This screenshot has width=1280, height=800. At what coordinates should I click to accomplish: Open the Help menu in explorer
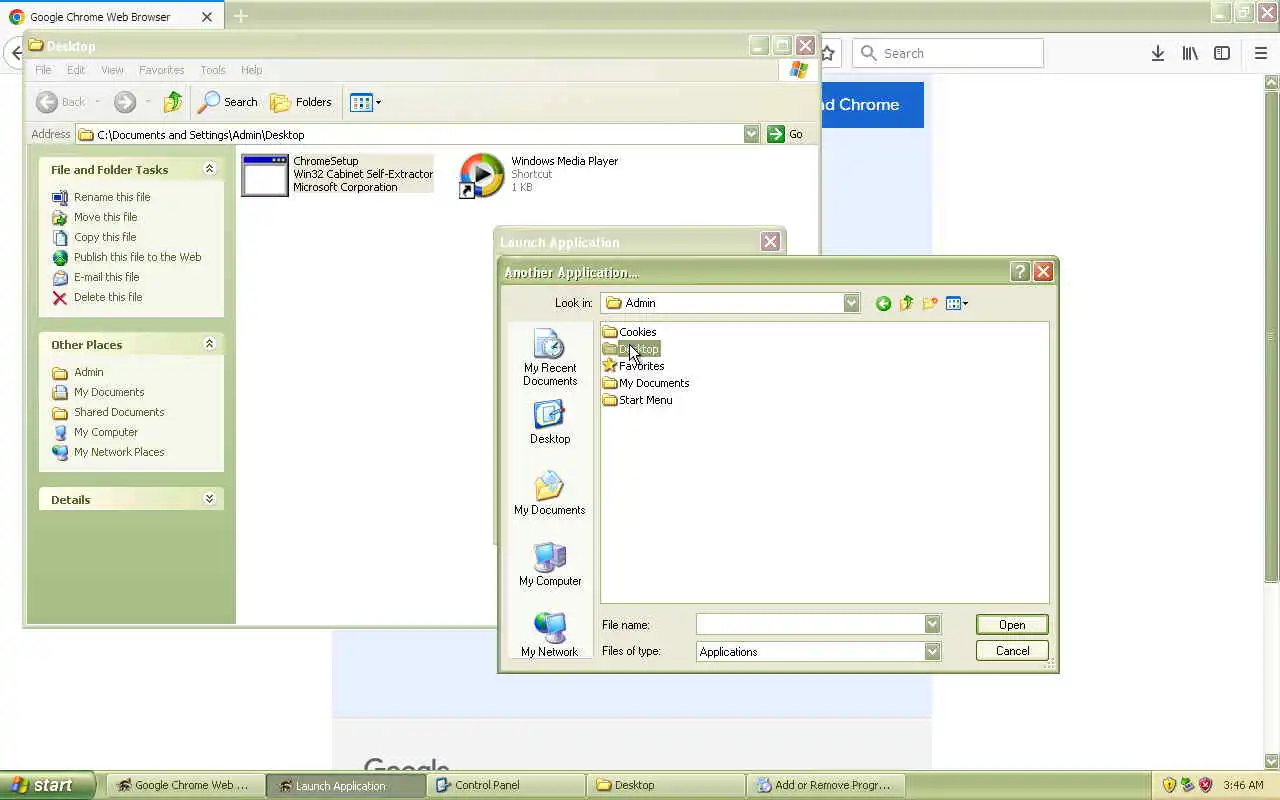(x=251, y=70)
